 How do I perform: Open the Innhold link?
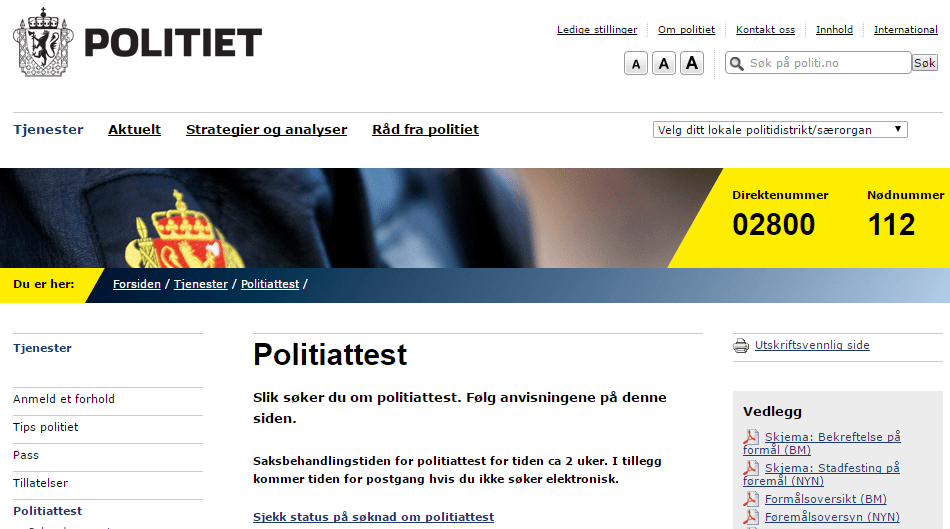(834, 29)
